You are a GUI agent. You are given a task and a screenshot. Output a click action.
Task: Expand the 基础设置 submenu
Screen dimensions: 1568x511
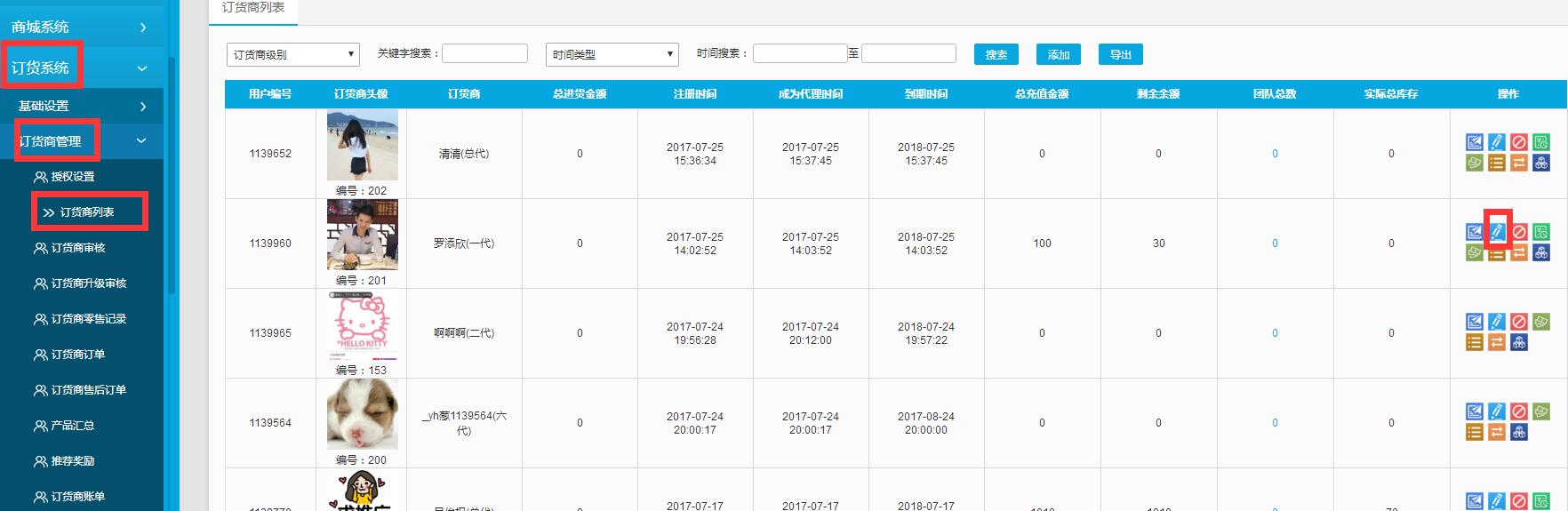pos(82,106)
